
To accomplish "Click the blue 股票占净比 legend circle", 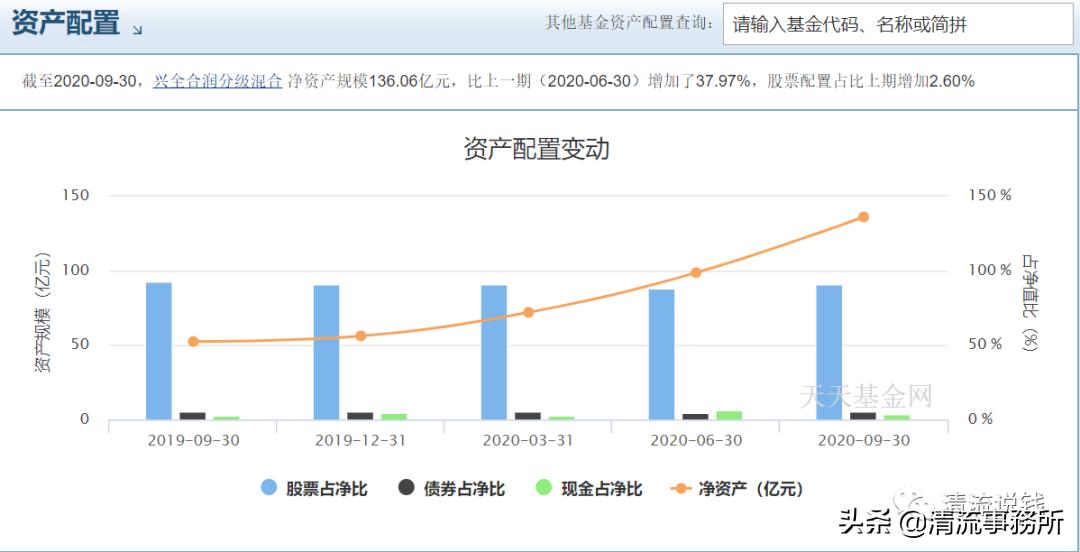I will coord(269,489).
